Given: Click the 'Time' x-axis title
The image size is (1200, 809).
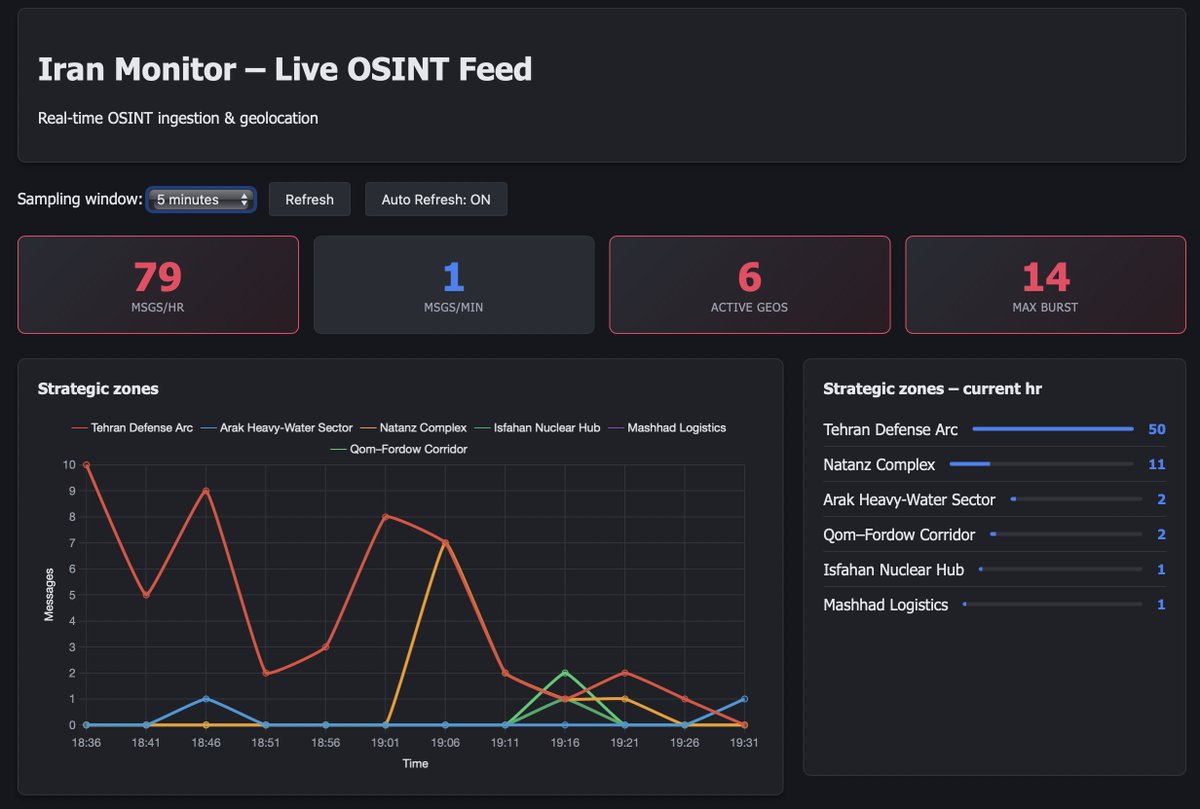Looking at the screenshot, I should coord(415,763).
